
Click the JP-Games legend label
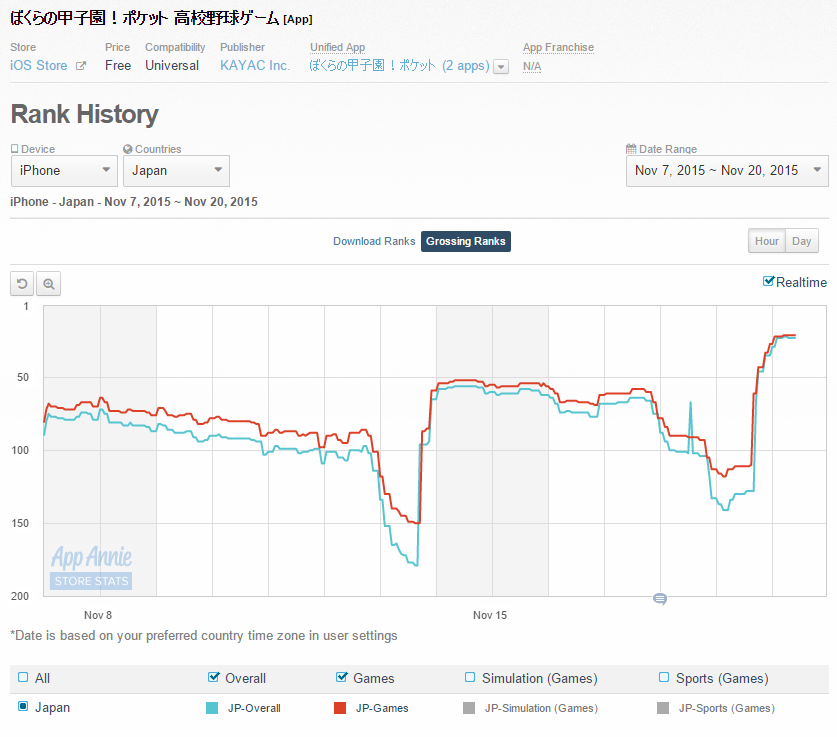click(382, 708)
